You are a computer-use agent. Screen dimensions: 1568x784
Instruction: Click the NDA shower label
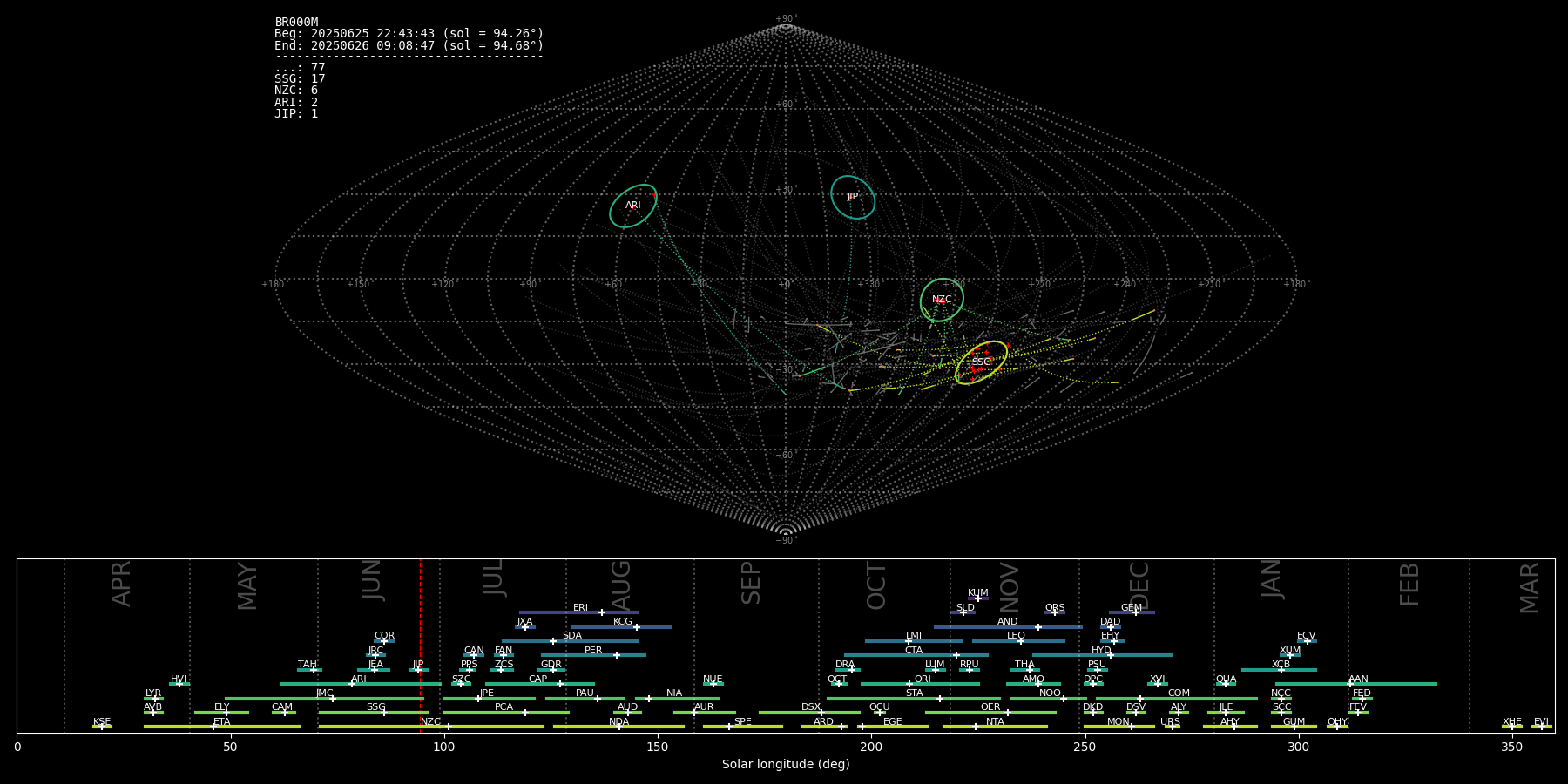click(x=619, y=722)
